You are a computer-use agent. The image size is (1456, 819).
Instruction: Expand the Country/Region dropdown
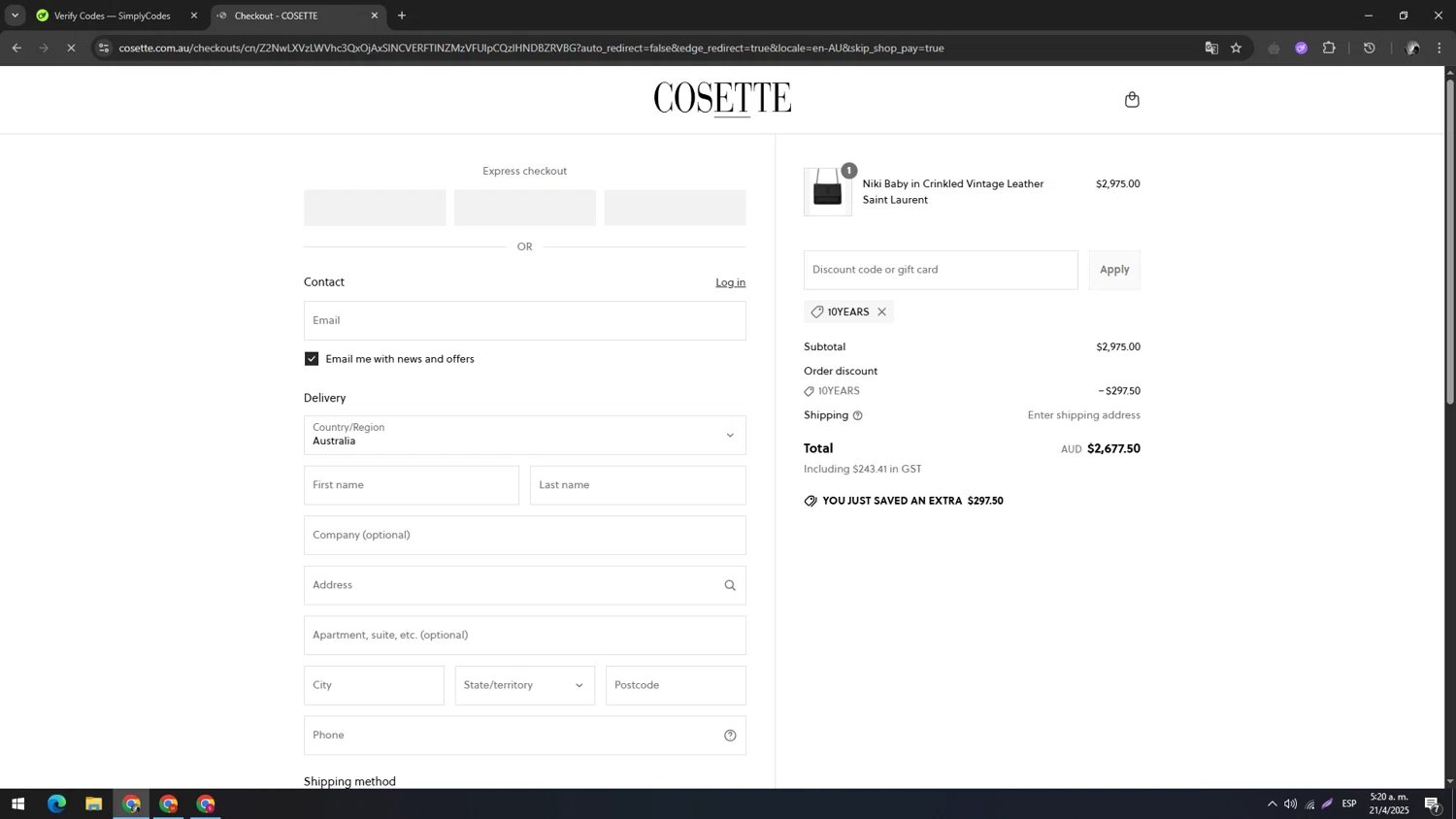point(525,436)
